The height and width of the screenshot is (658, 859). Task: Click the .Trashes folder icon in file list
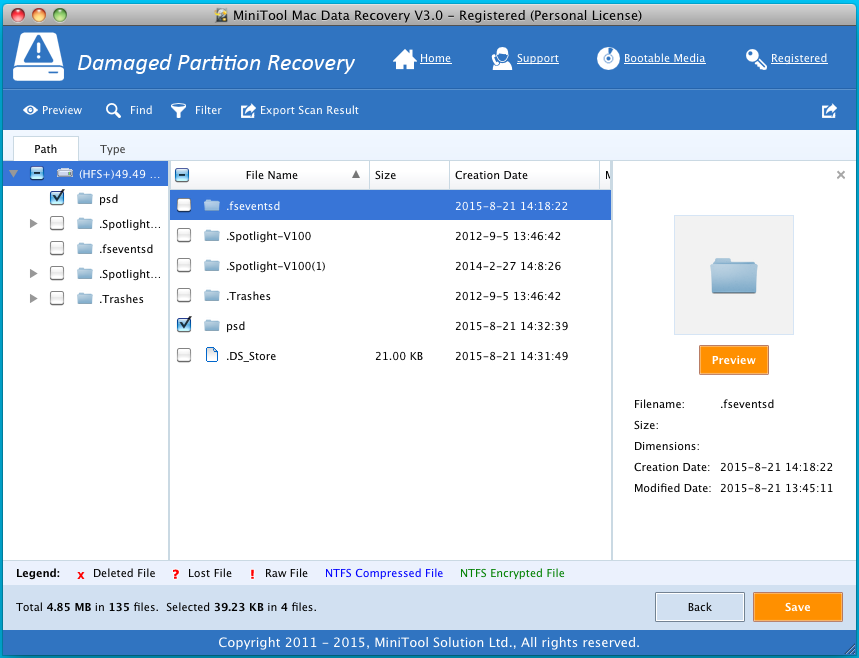tap(211, 296)
